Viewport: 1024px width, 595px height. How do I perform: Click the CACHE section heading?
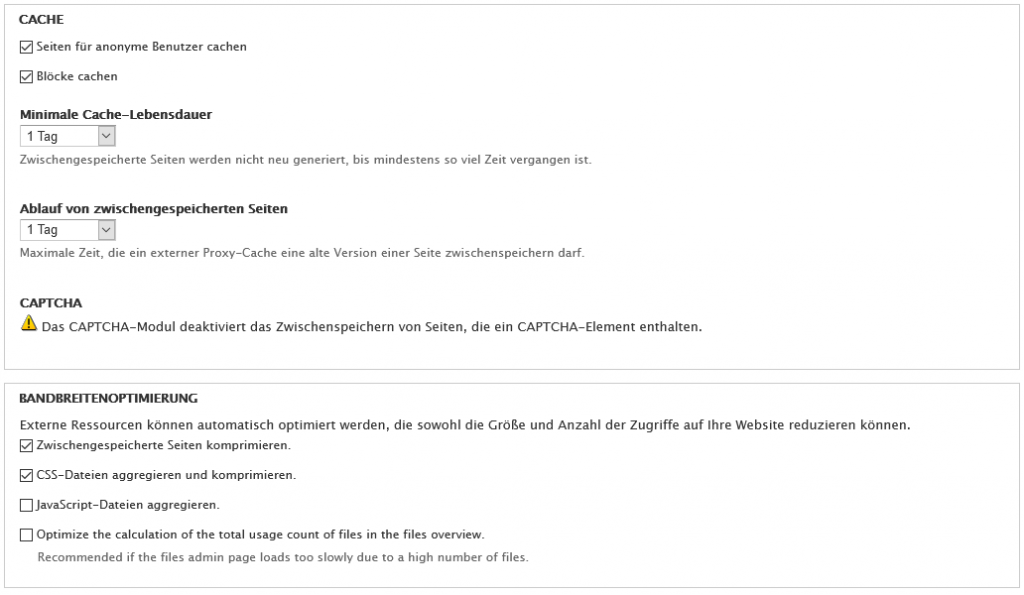40,19
